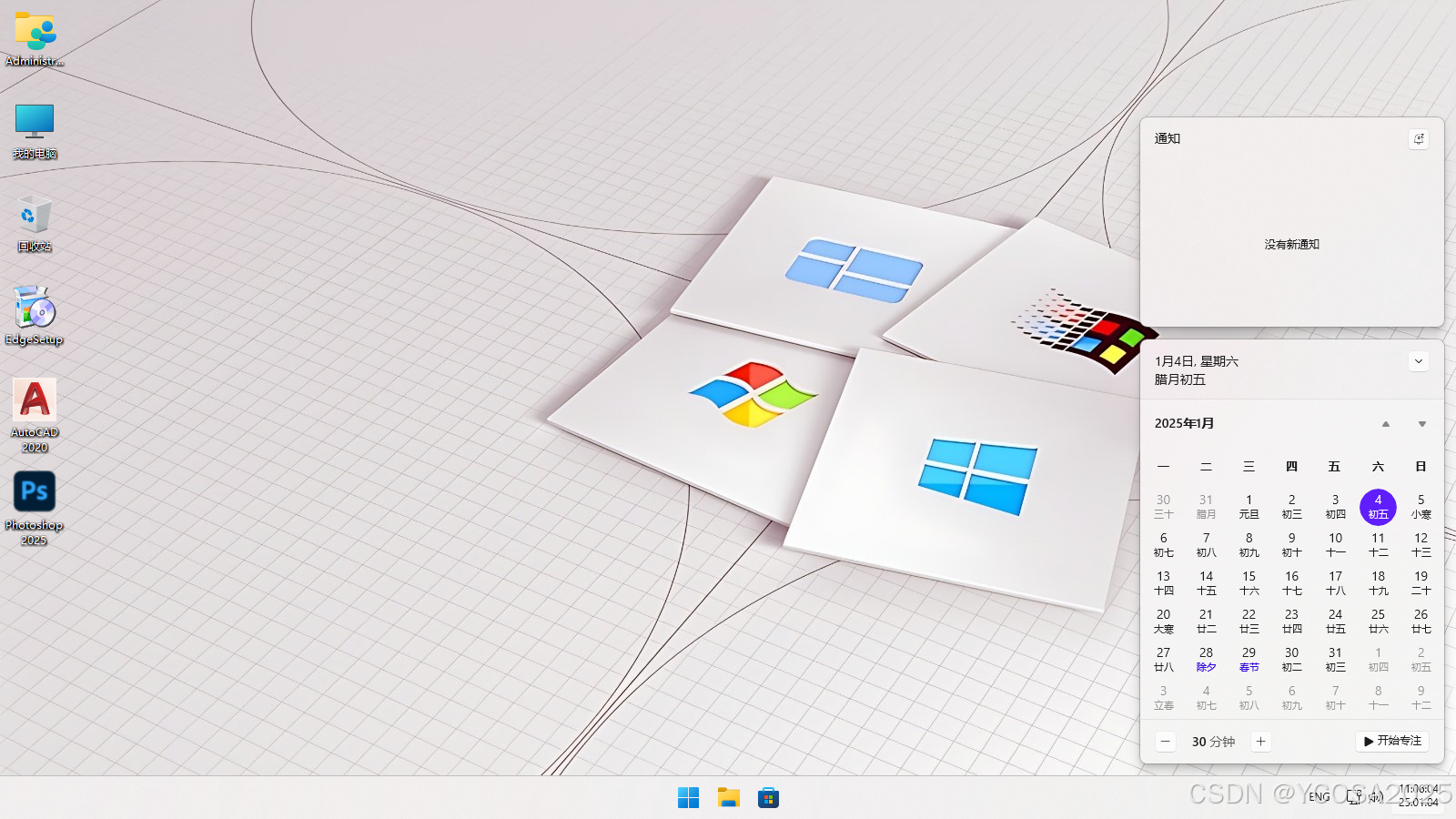Image resolution: width=1456 pixels, height=819 pixels.
Task: Decrease focus time with minus button
Action: tap(1166, 742)
